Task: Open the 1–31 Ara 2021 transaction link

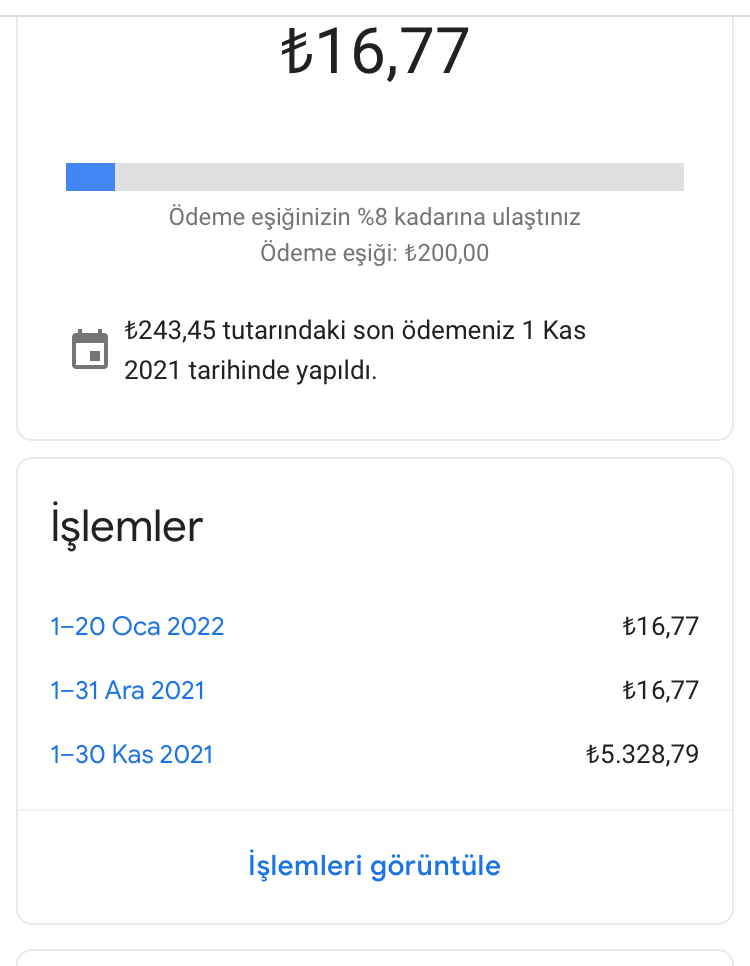Action: click(x=128, y=691)
